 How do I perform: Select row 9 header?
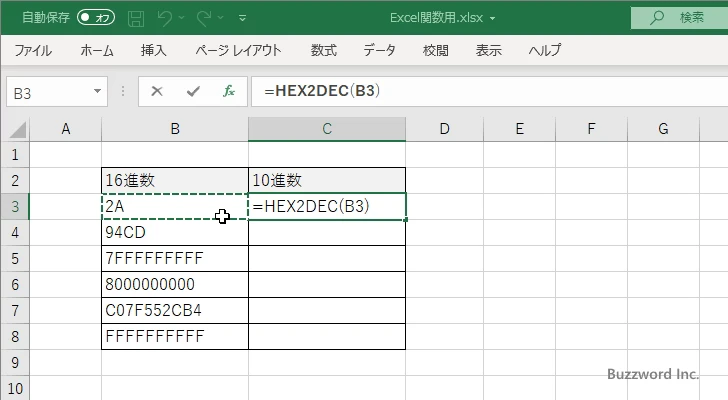(15, 362)
